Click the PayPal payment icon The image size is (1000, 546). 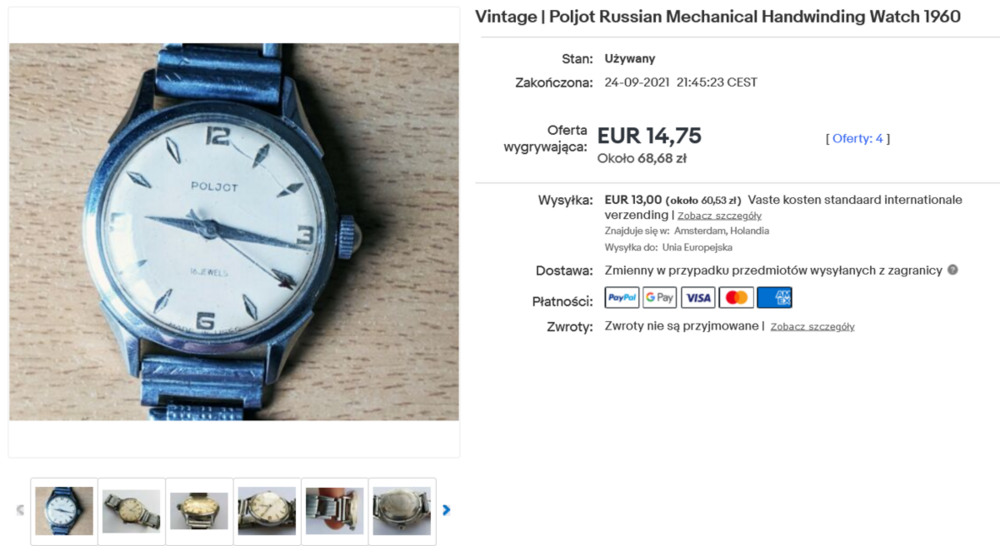coord(622,297)
